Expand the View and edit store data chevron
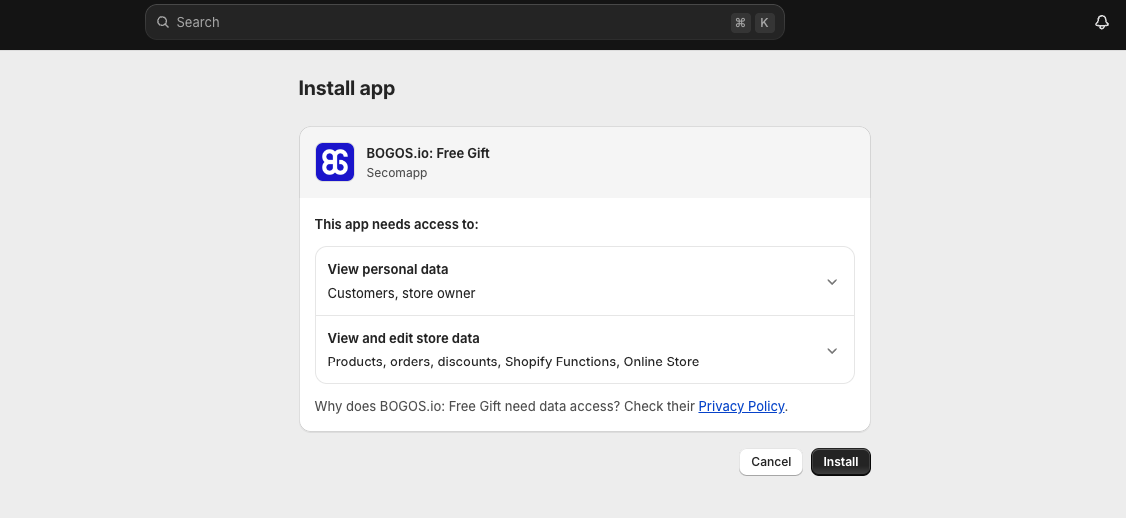Image resolution: width=1126 pixels, height=518 pixels. [x=832, y=351]
